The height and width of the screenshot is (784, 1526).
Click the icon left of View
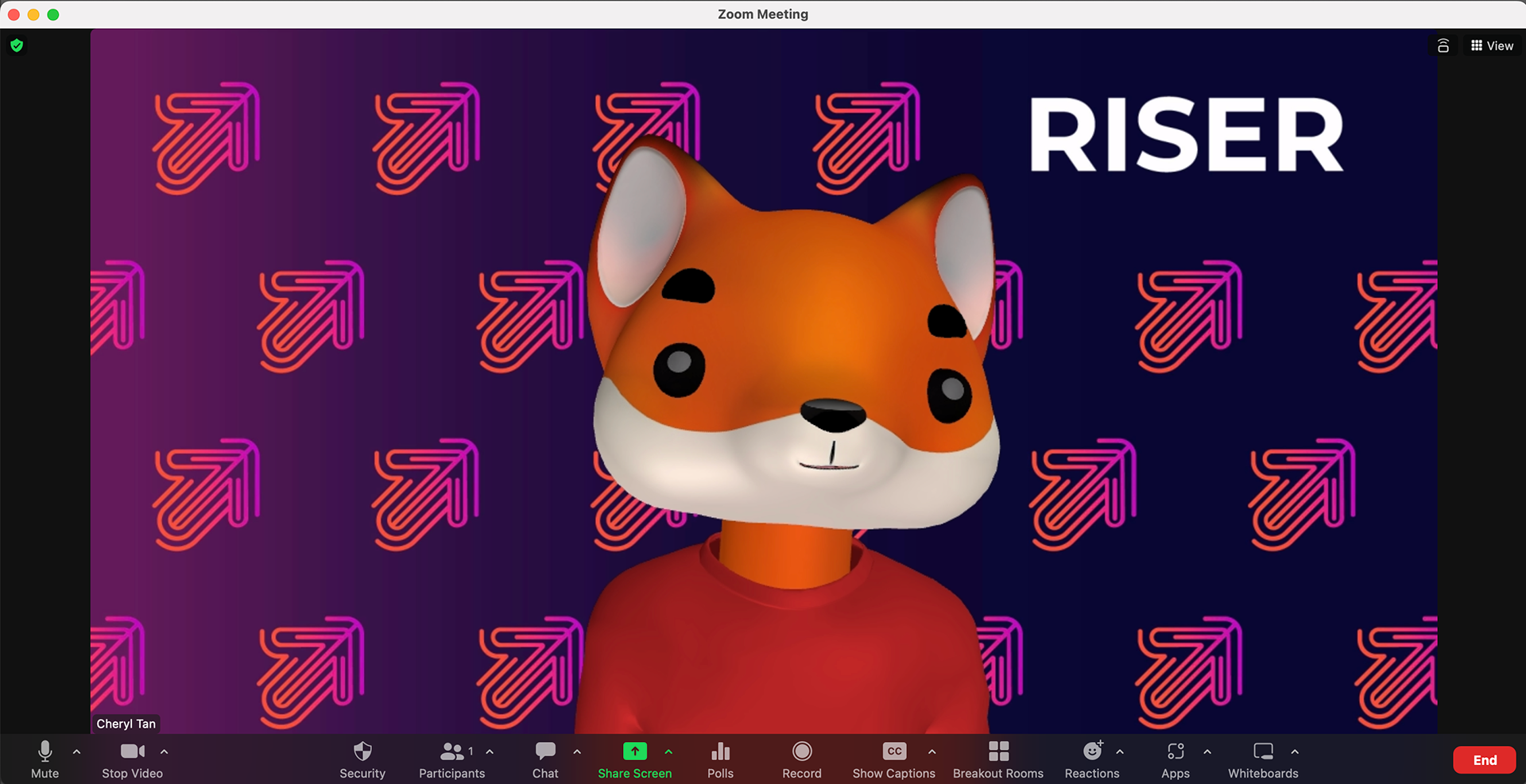tap(1443, 46)
